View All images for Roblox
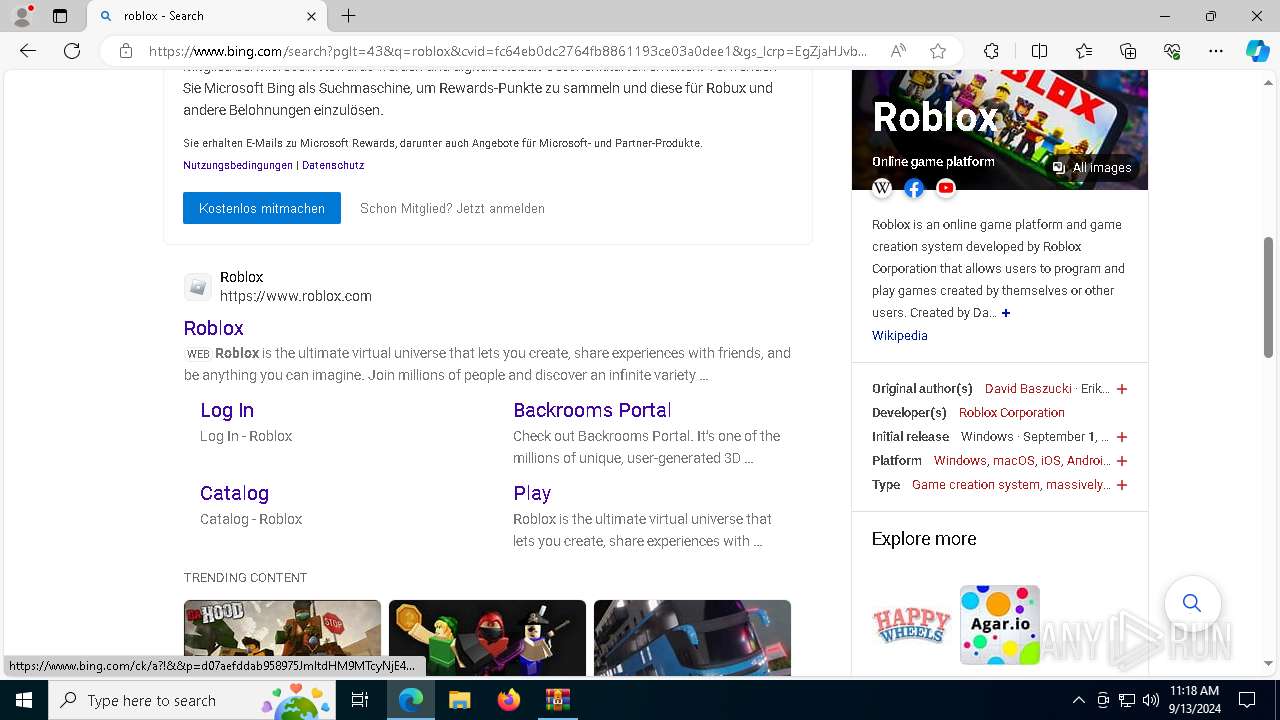1280x720 pixels. tap(1092, 168)
